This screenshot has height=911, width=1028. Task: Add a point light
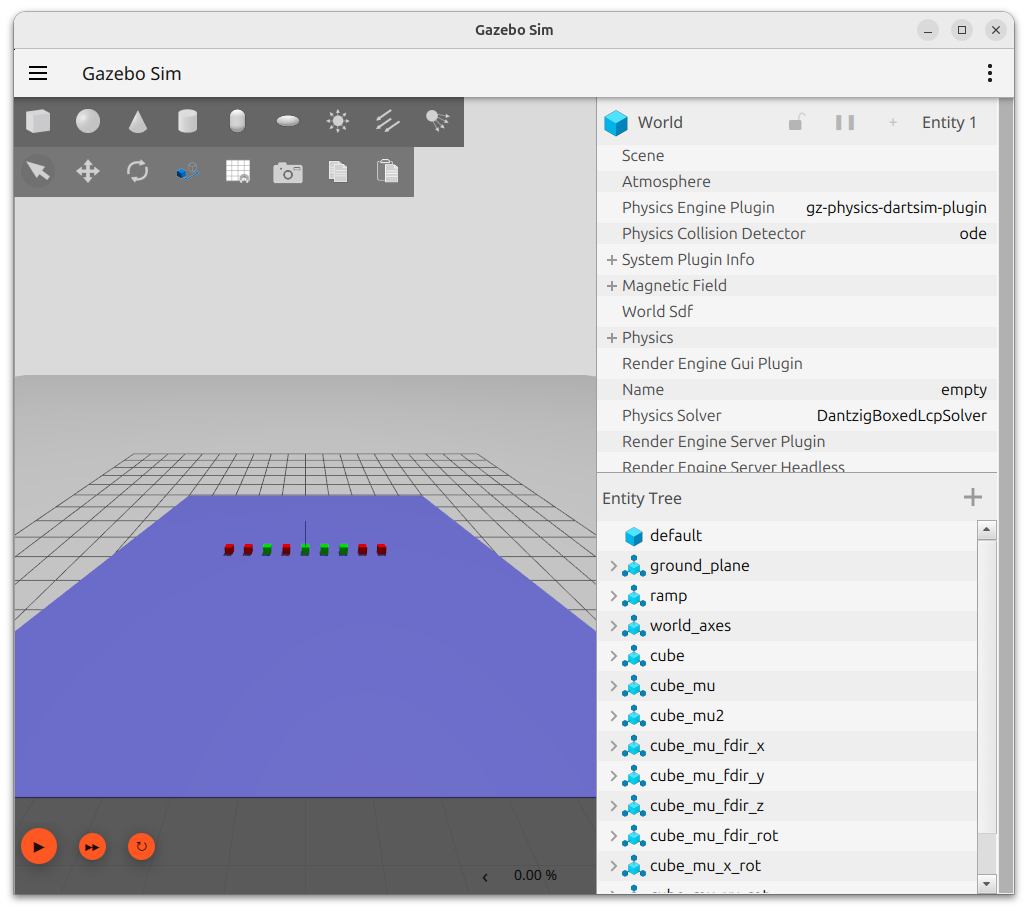tap(338, 122)
